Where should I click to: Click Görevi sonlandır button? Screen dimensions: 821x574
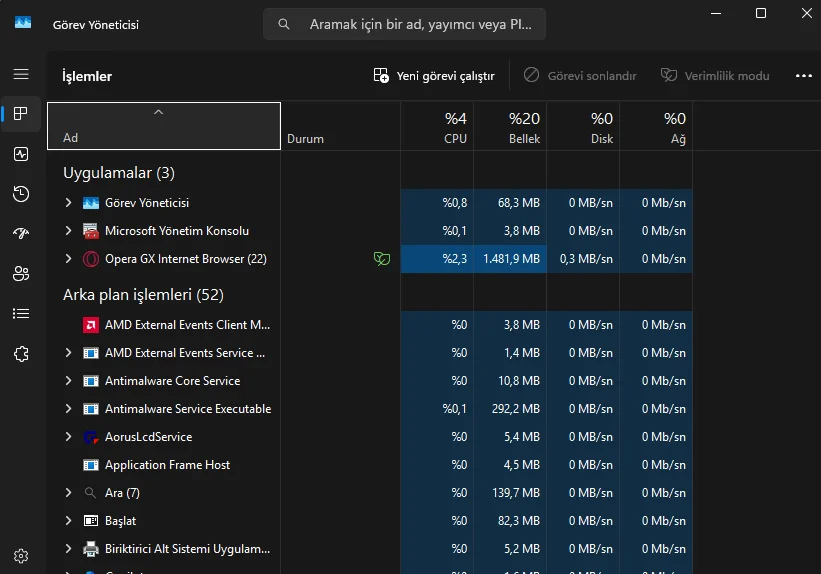580,76
